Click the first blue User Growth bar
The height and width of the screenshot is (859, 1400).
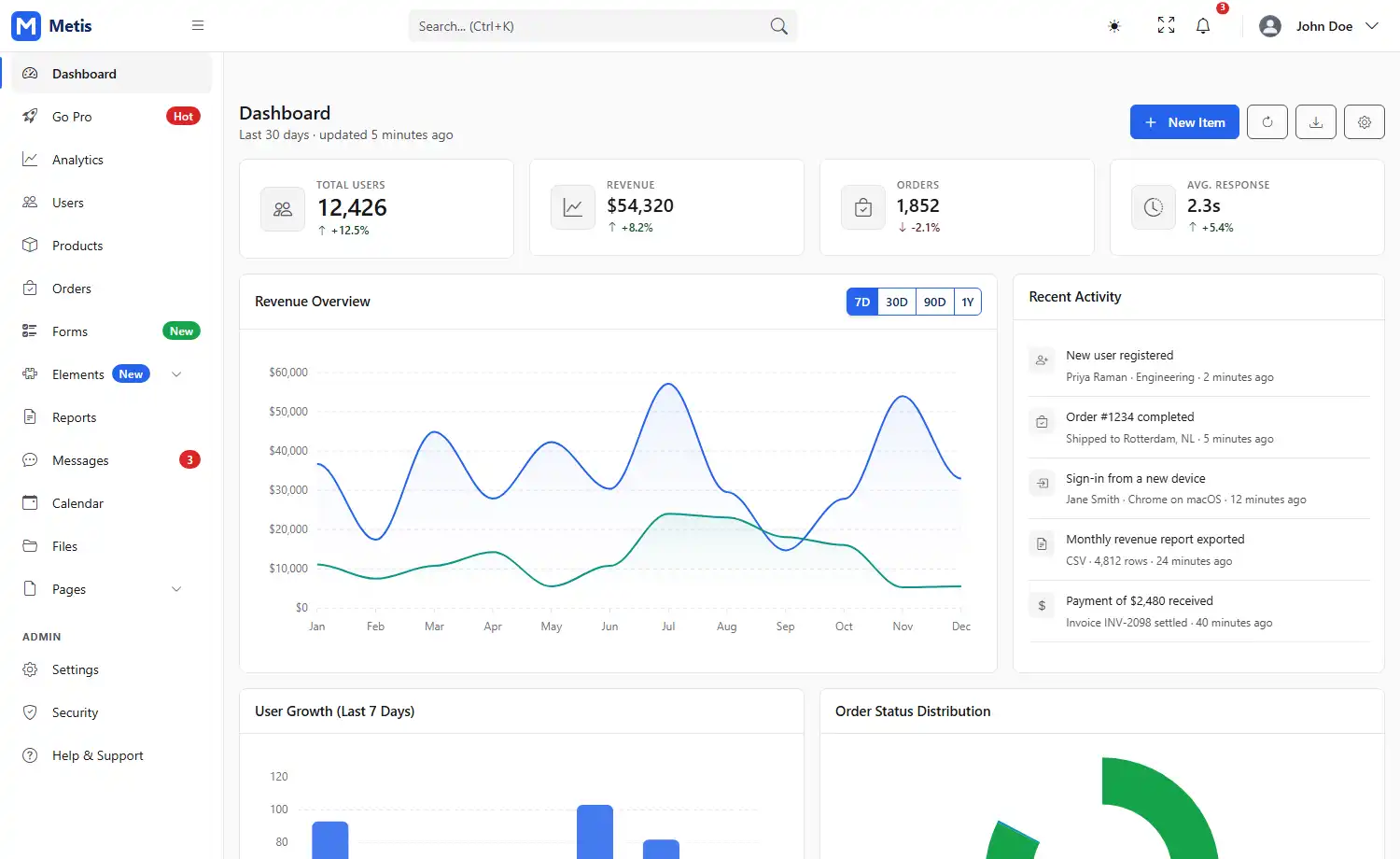pos(330,840)
